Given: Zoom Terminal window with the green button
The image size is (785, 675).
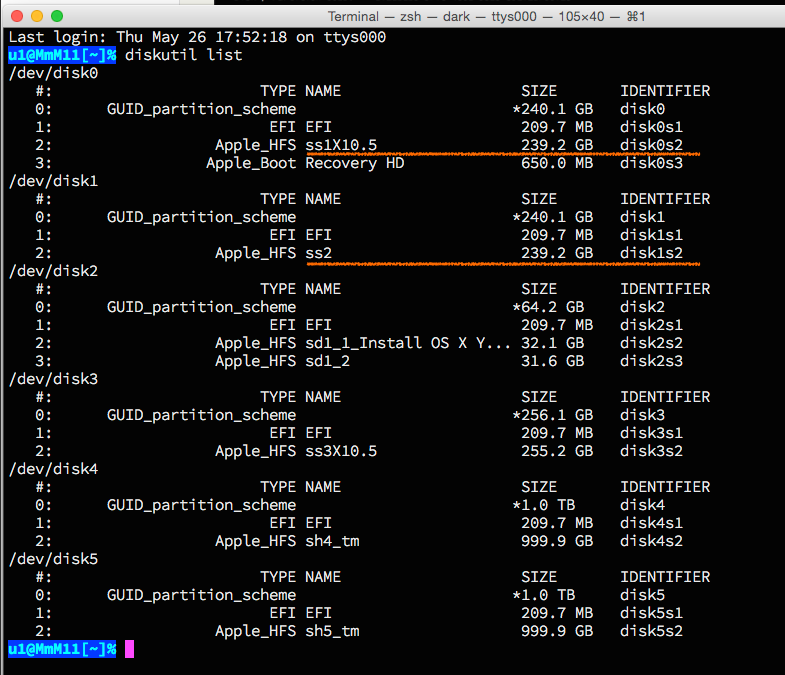Looking at the screenshot, I should (x=57, y=16).
